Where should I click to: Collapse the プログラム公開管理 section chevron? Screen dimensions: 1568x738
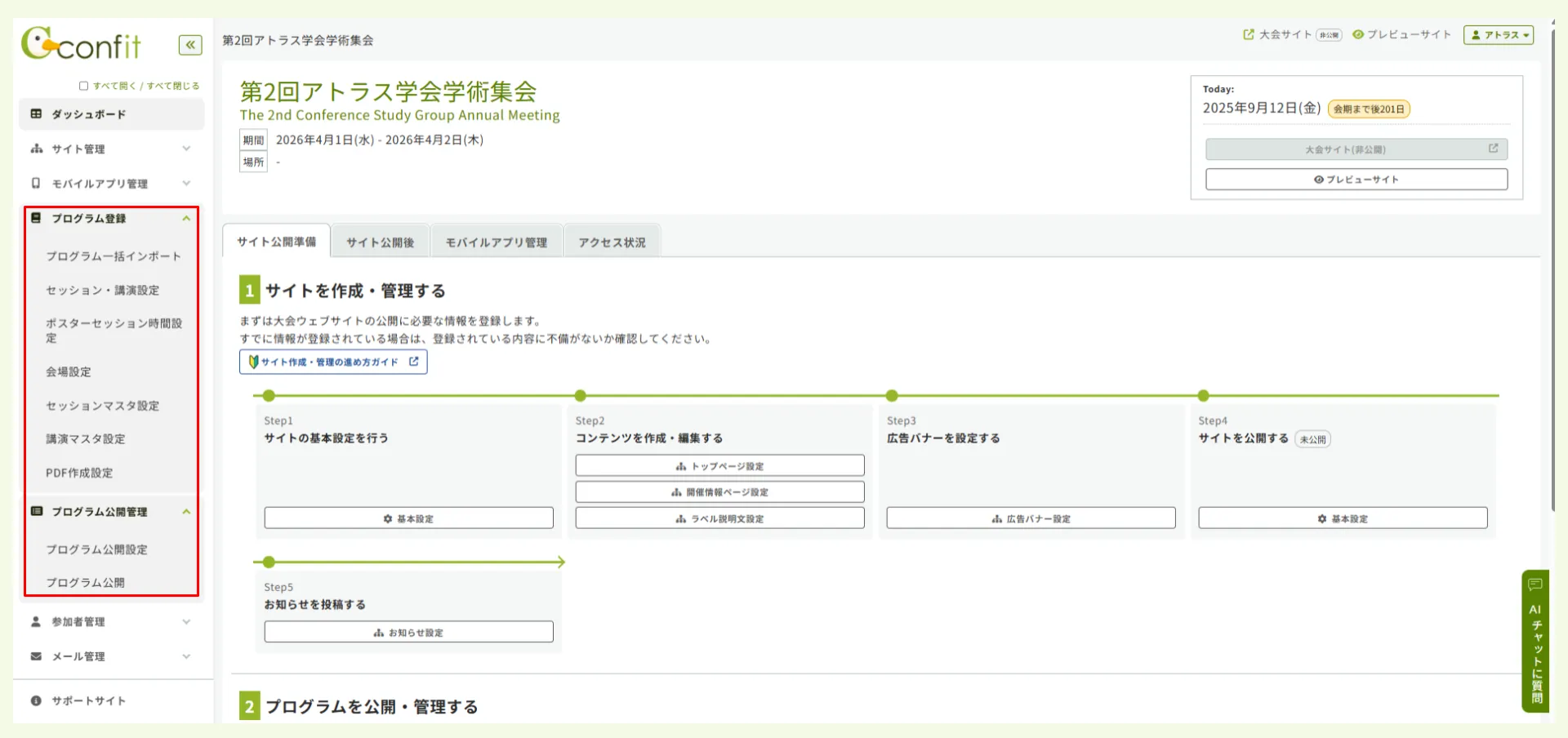186,512
